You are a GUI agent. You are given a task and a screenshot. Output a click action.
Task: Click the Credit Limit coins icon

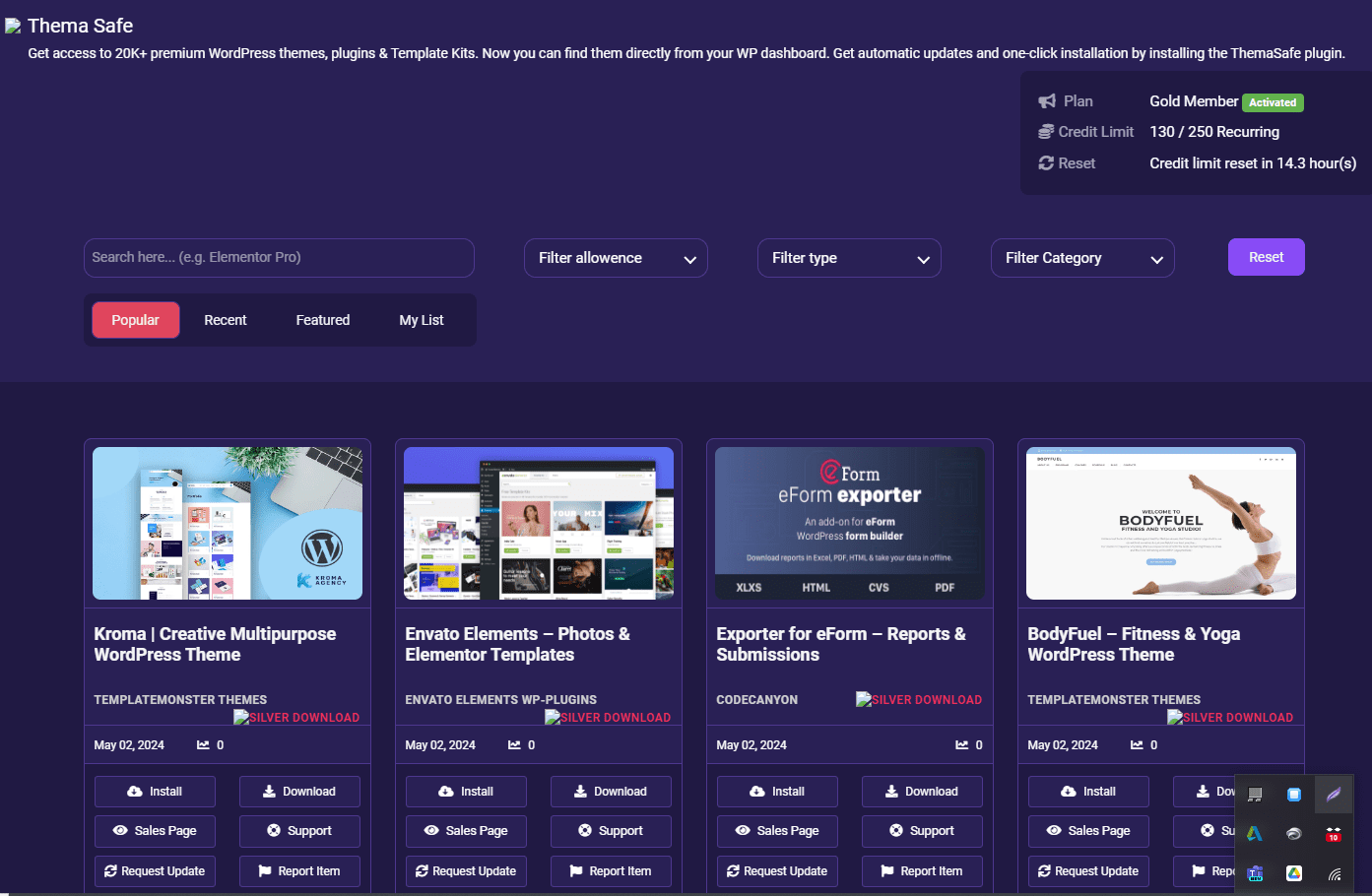click(x=1047, y=131)
